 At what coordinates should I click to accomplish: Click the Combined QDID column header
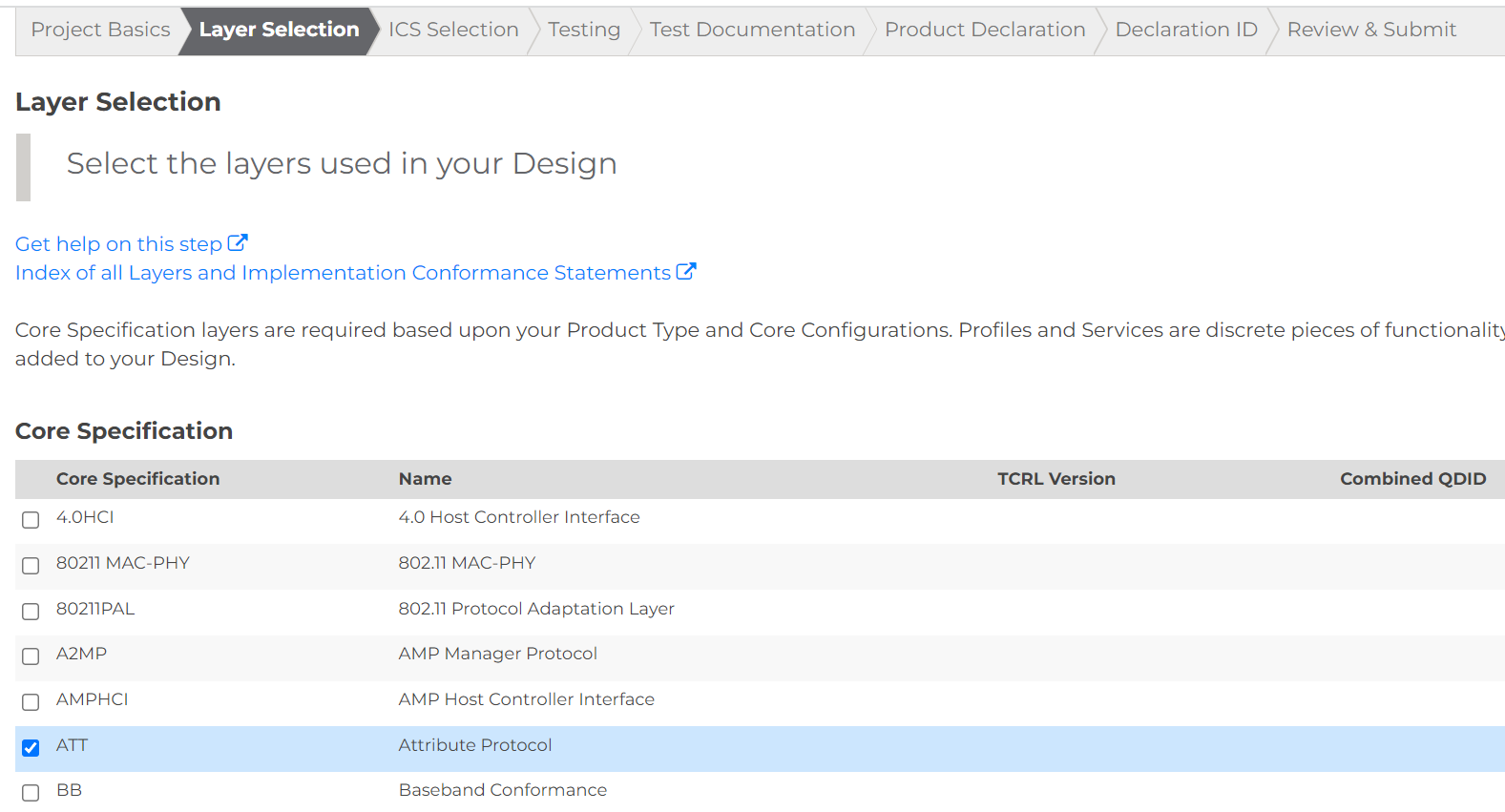point(1412,479)
